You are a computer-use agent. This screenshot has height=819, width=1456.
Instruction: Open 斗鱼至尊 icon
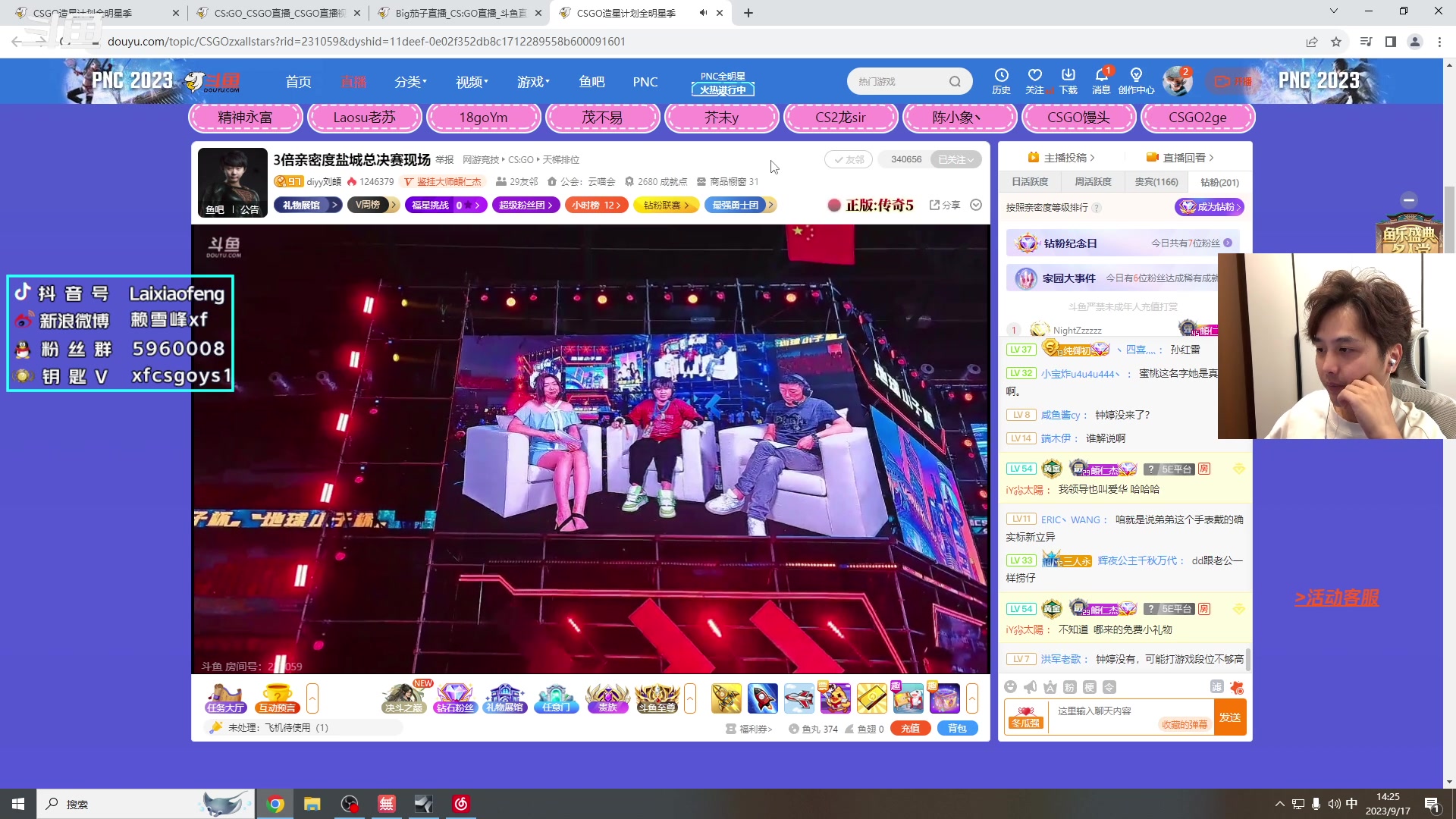click(x=657, y=698)
